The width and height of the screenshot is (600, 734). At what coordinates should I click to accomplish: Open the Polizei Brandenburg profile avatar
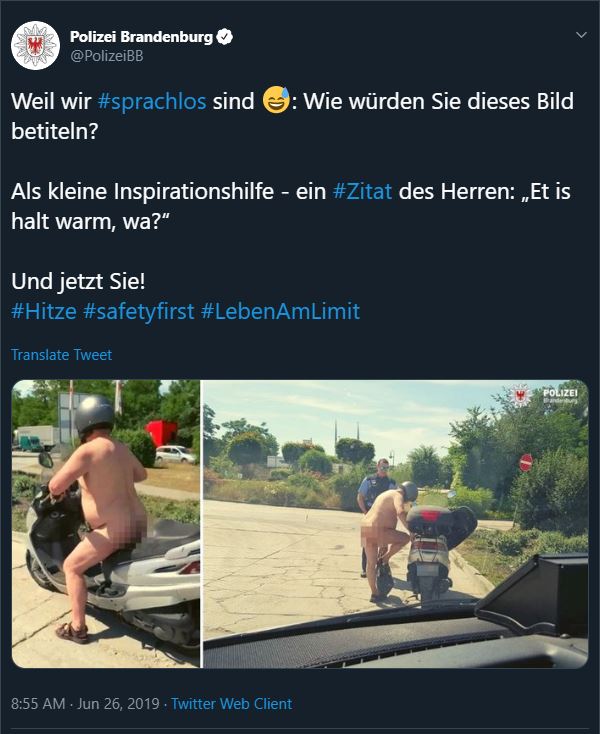[35, 45]
